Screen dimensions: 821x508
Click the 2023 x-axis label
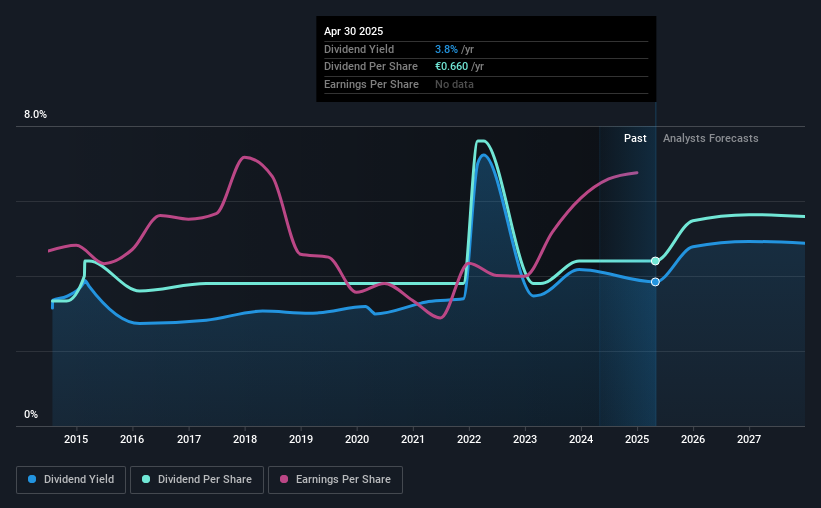525,439
